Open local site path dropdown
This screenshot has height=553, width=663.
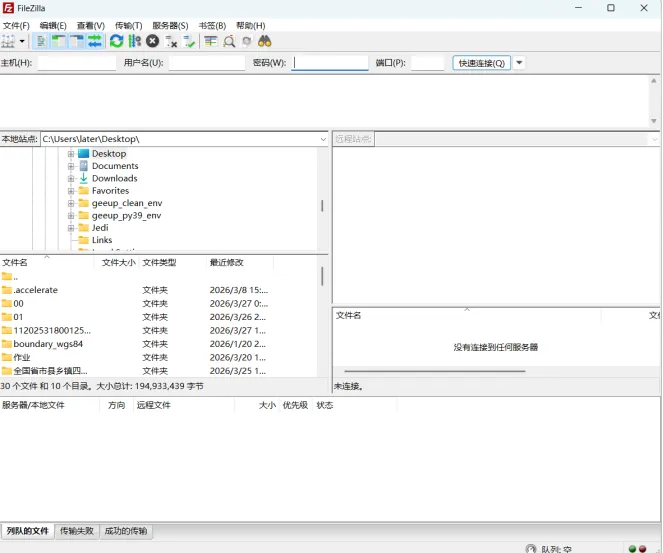323,139
